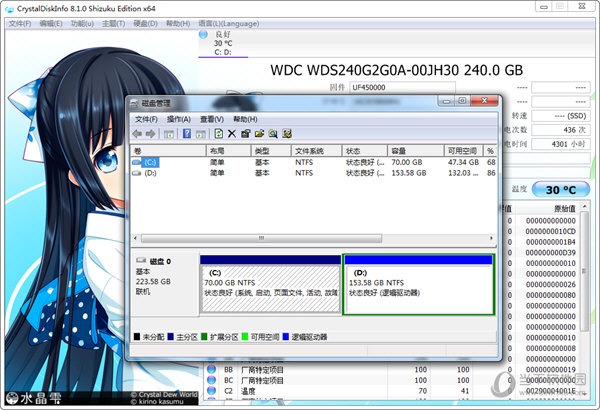Select the (C:) volume row

tap(313, 162)
